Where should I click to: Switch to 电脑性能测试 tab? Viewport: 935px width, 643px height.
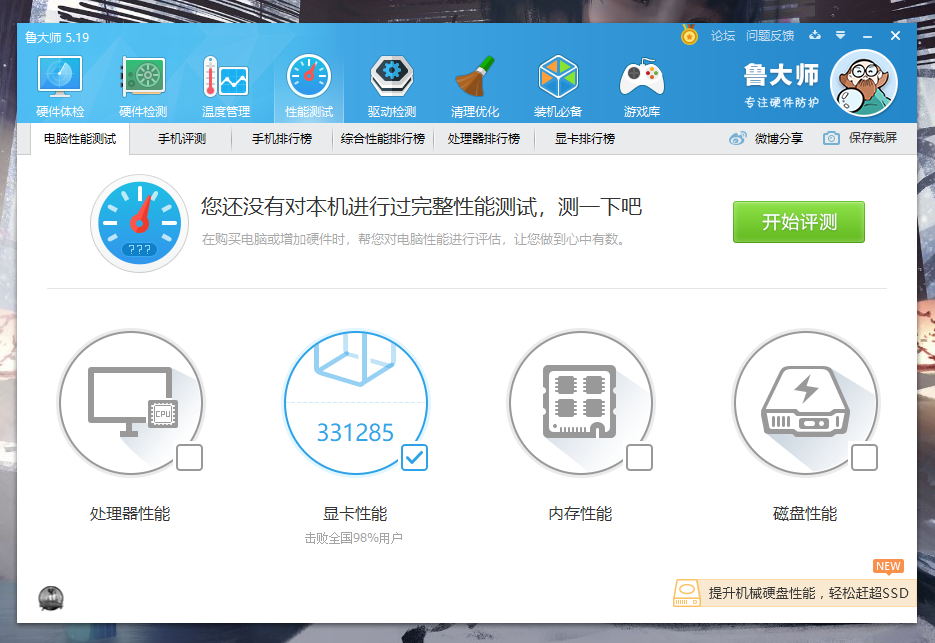click(80, 139)
